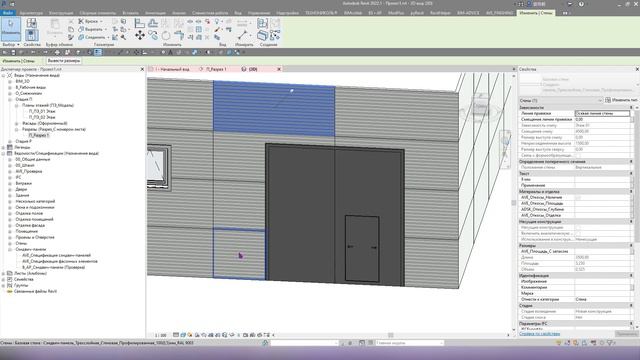The height and width of the screenshot is (360, 640).
Task: Click the Copy to clipboard icon
Action: tap(71, 29)
